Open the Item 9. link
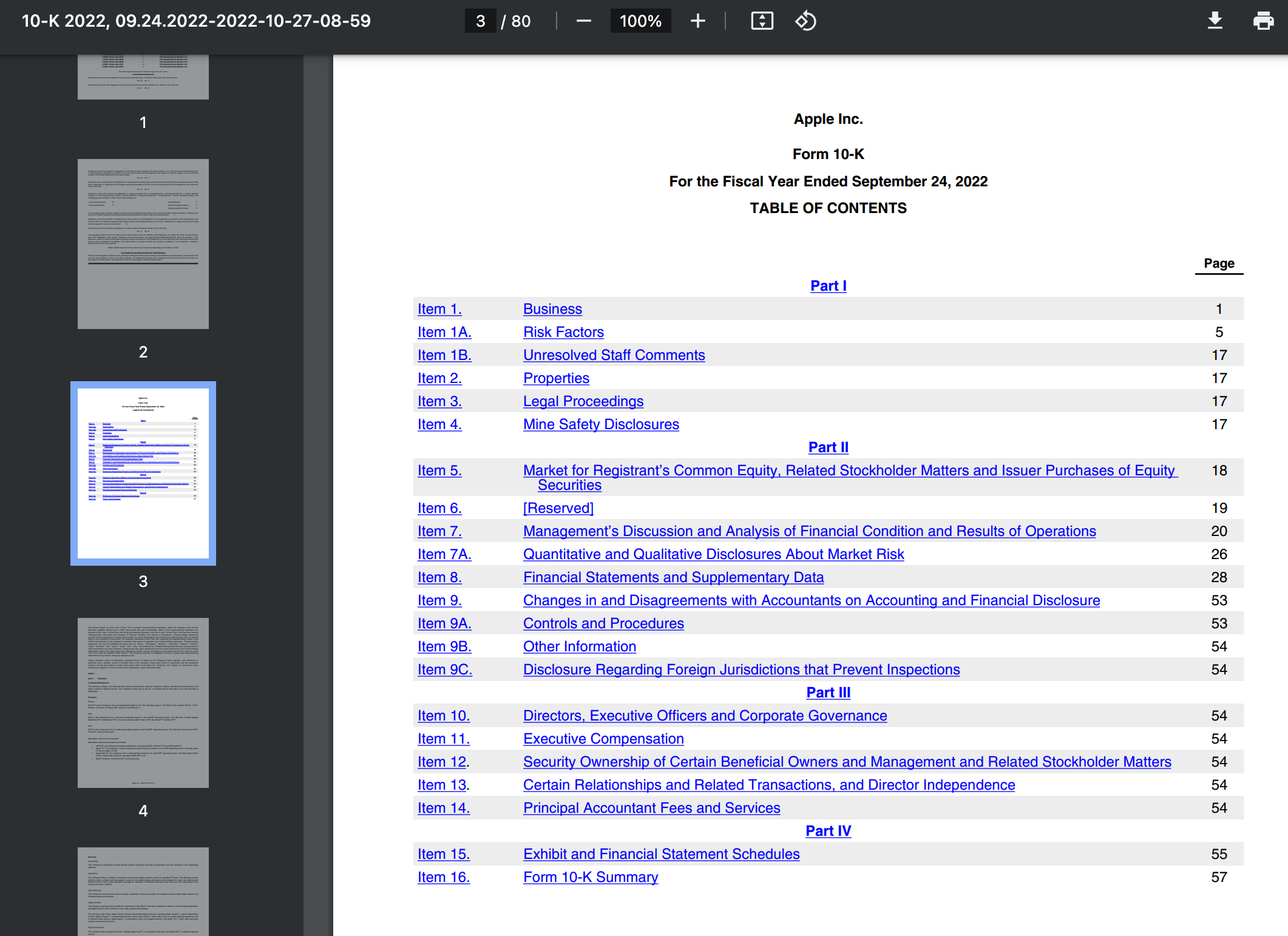 (439, 600)
